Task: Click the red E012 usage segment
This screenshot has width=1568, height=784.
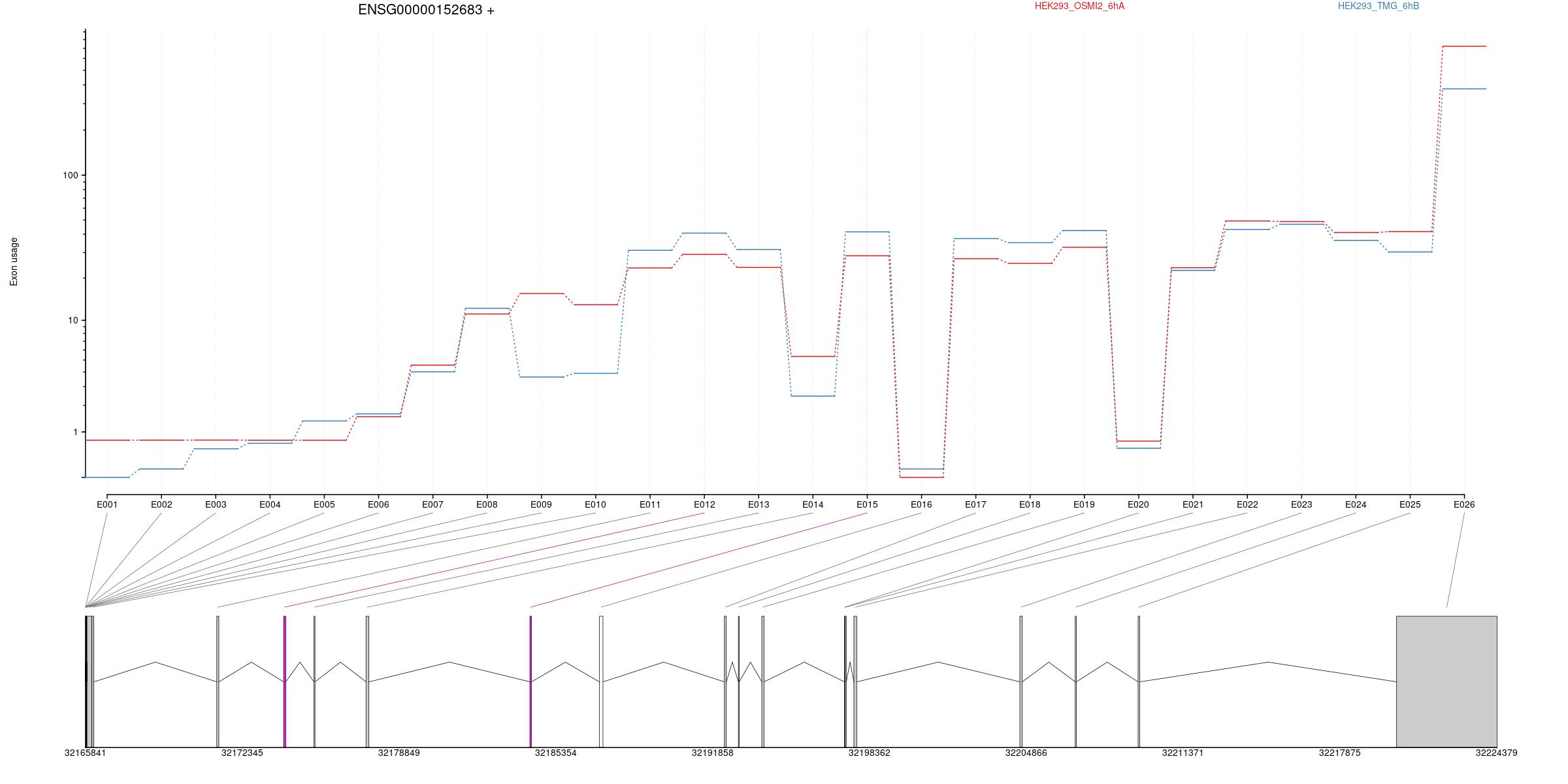Action: [x=704, y=254]
